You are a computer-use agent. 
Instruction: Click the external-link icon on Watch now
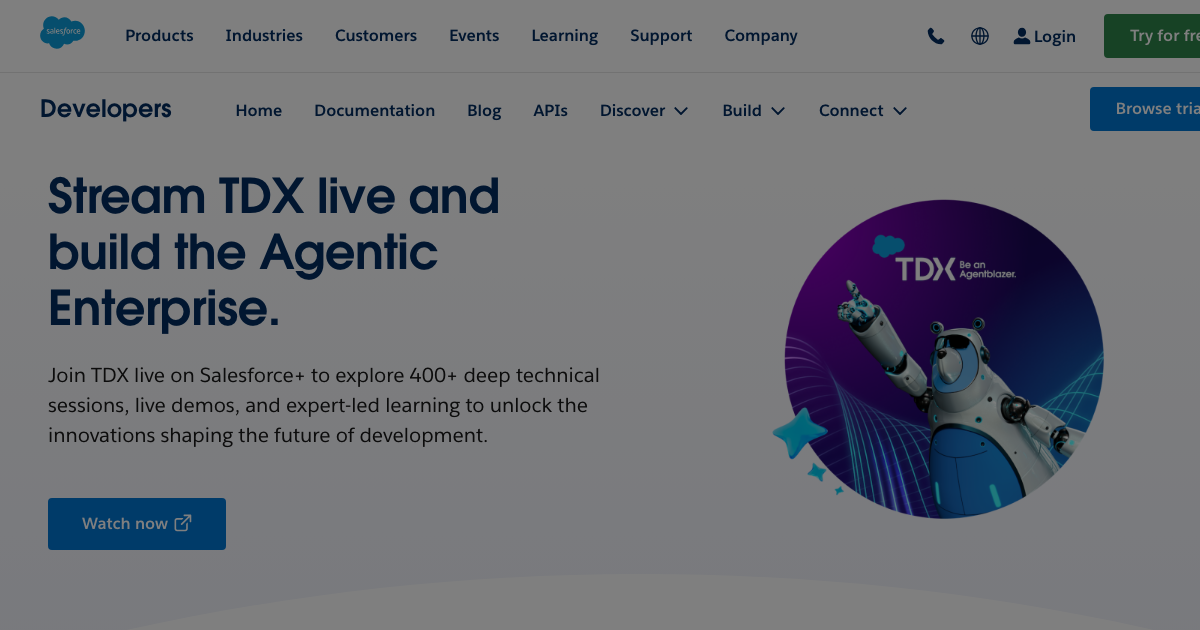[182, 522]
